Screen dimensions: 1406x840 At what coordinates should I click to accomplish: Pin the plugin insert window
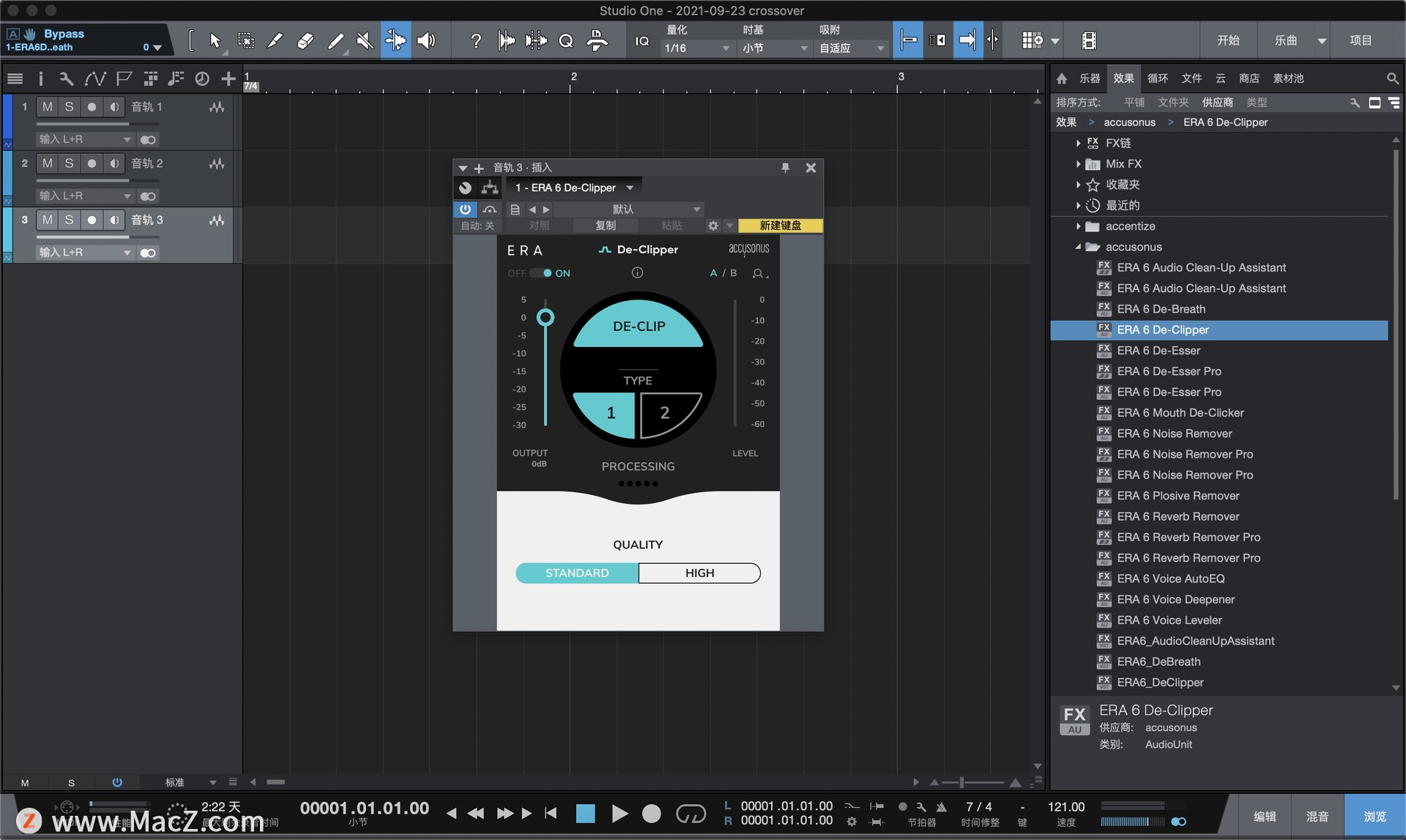coord(785,168)
